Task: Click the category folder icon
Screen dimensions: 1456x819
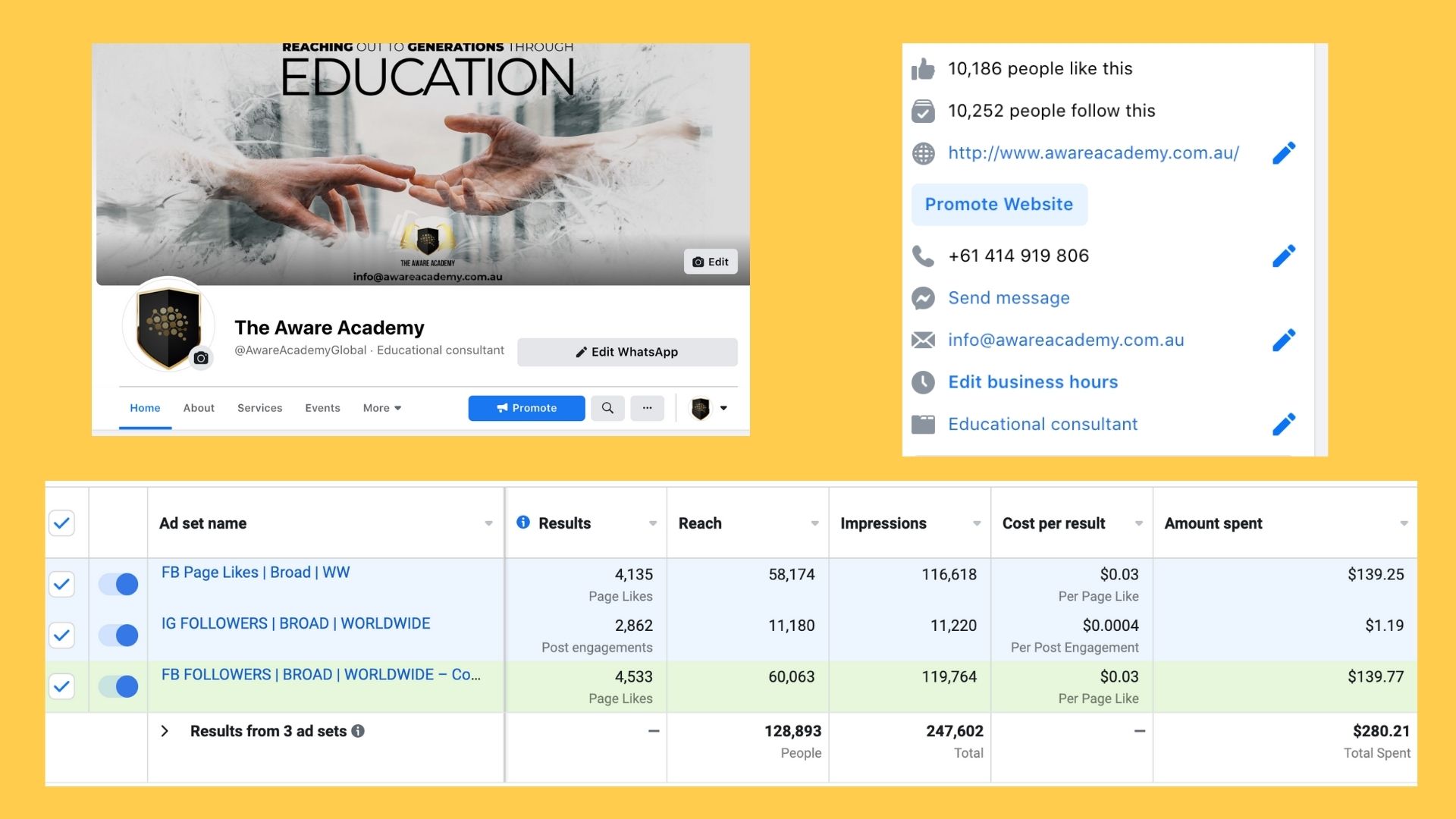Action: pos(923,424)
